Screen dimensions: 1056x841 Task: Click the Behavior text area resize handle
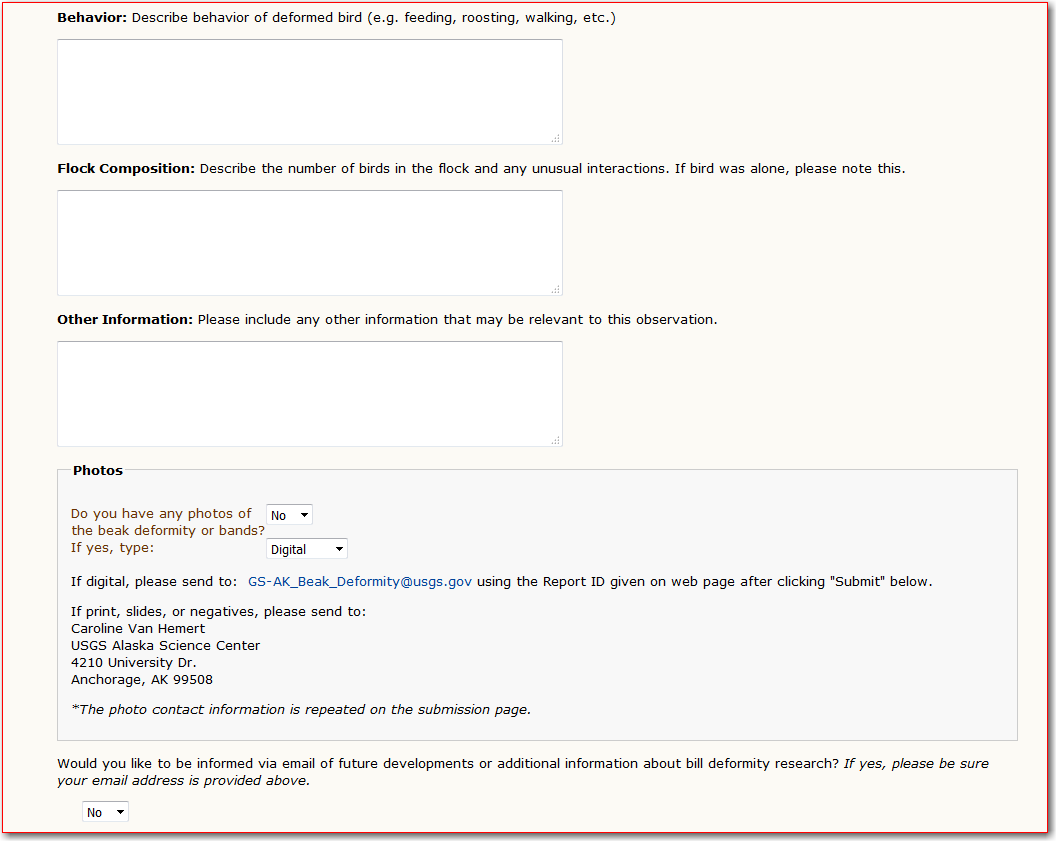[555, 138]
